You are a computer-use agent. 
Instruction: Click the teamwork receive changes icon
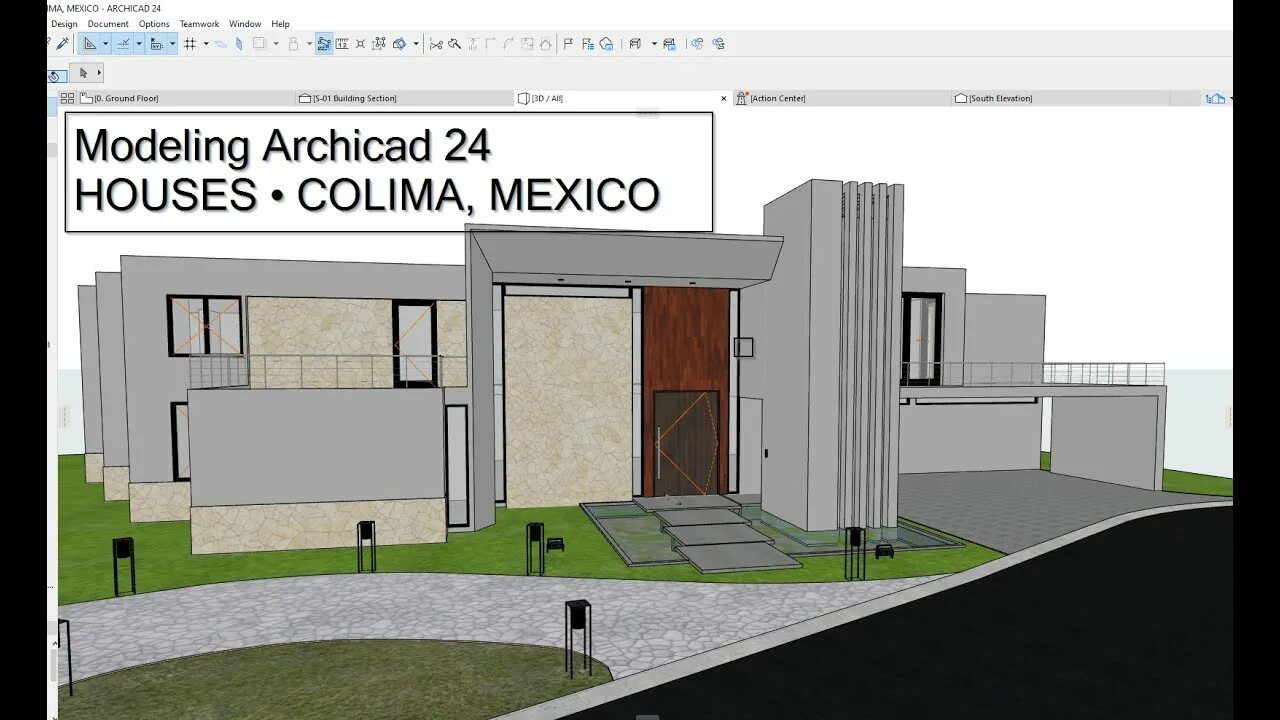[719, 44]
